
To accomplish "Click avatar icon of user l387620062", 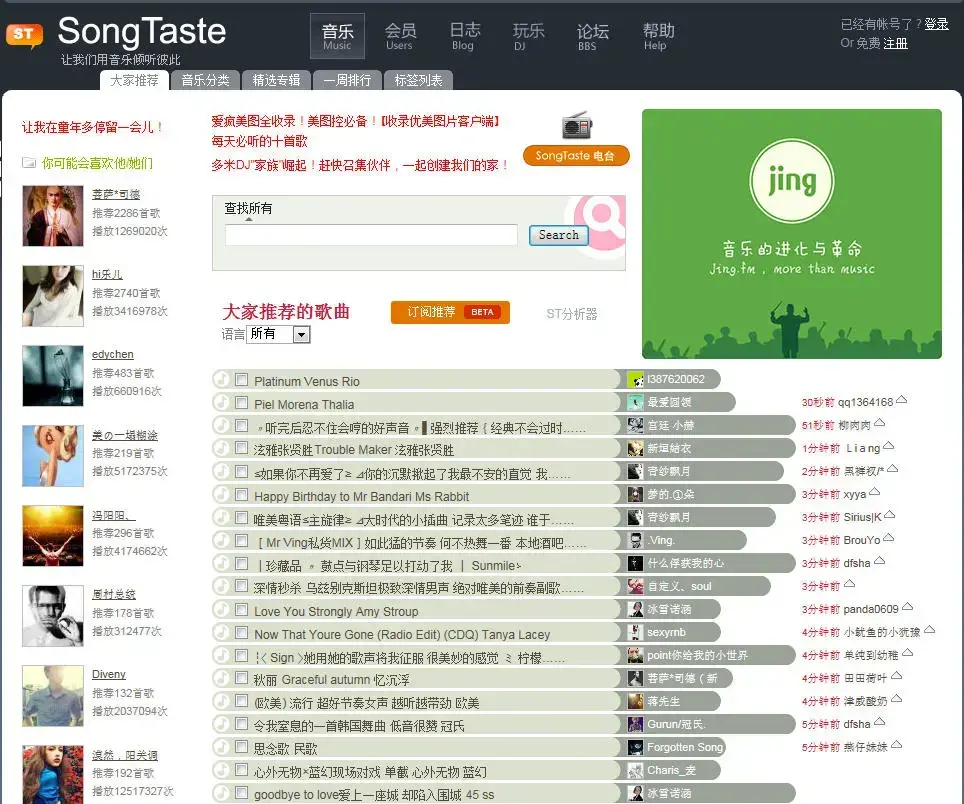I will [635, 379].
